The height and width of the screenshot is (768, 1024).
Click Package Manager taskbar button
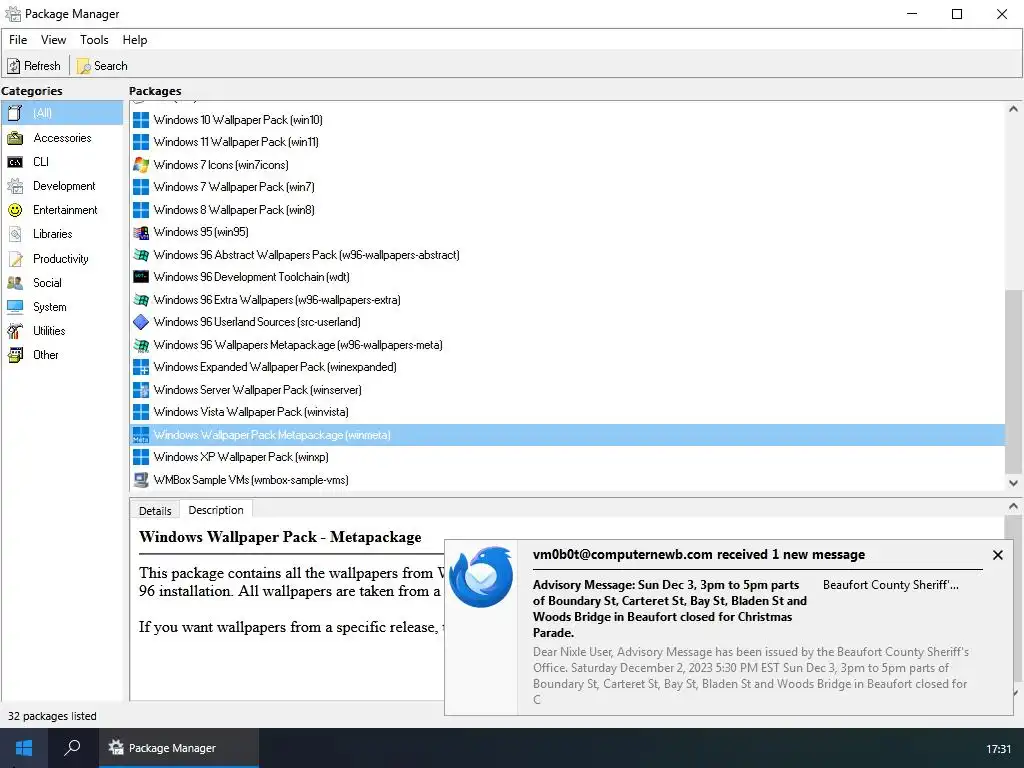pyautogui.click(x=178, y=748)
